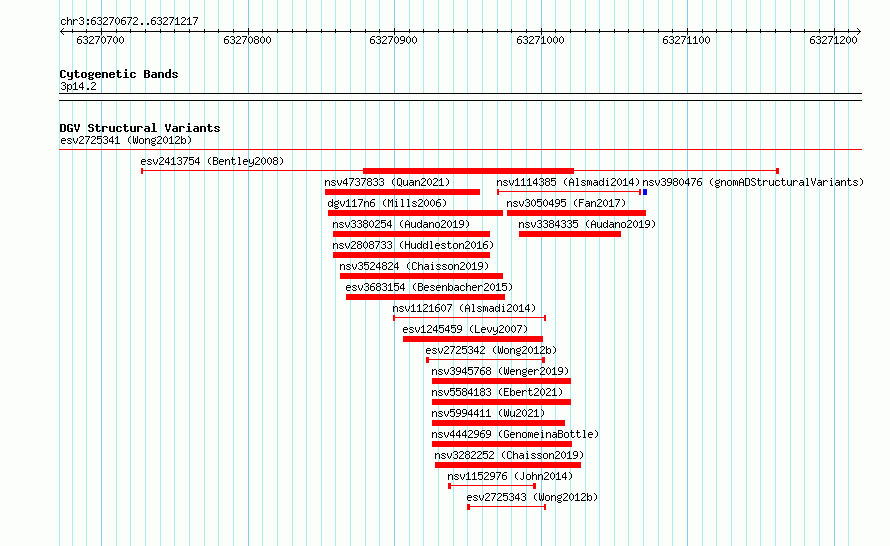This screenshot has height=546, width=890.
Task: Open variant nsv3945768 (Wenger2019) label
Action: coord(500,371)
